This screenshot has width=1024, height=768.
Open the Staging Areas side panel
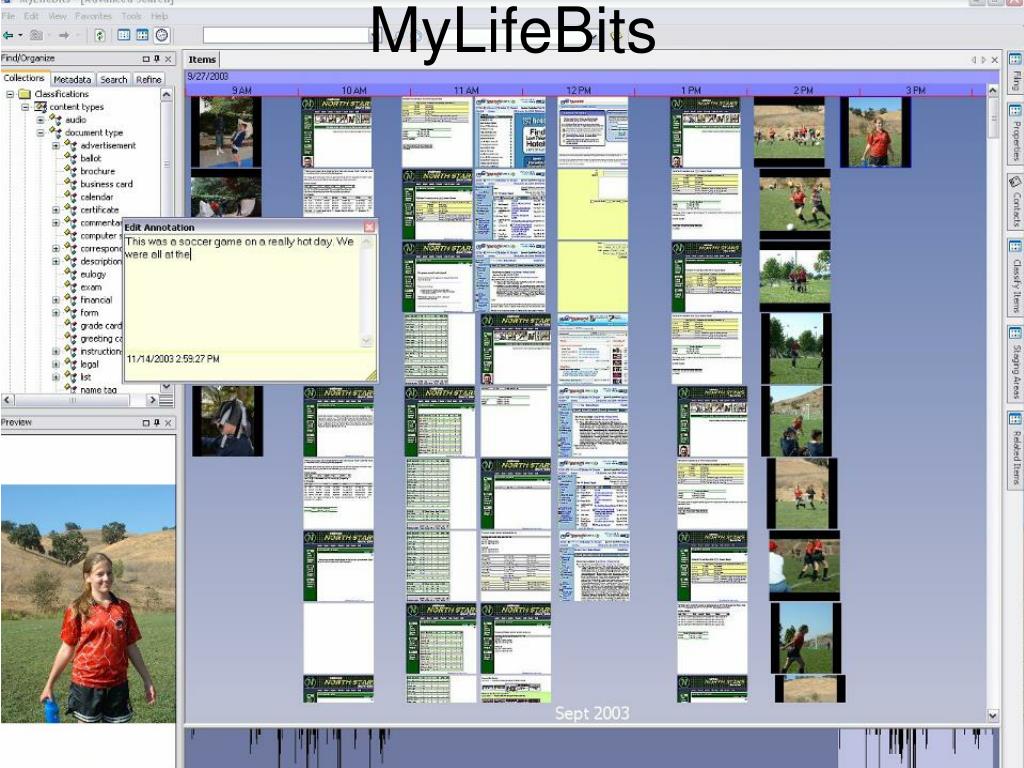[x=1016, y=363]
